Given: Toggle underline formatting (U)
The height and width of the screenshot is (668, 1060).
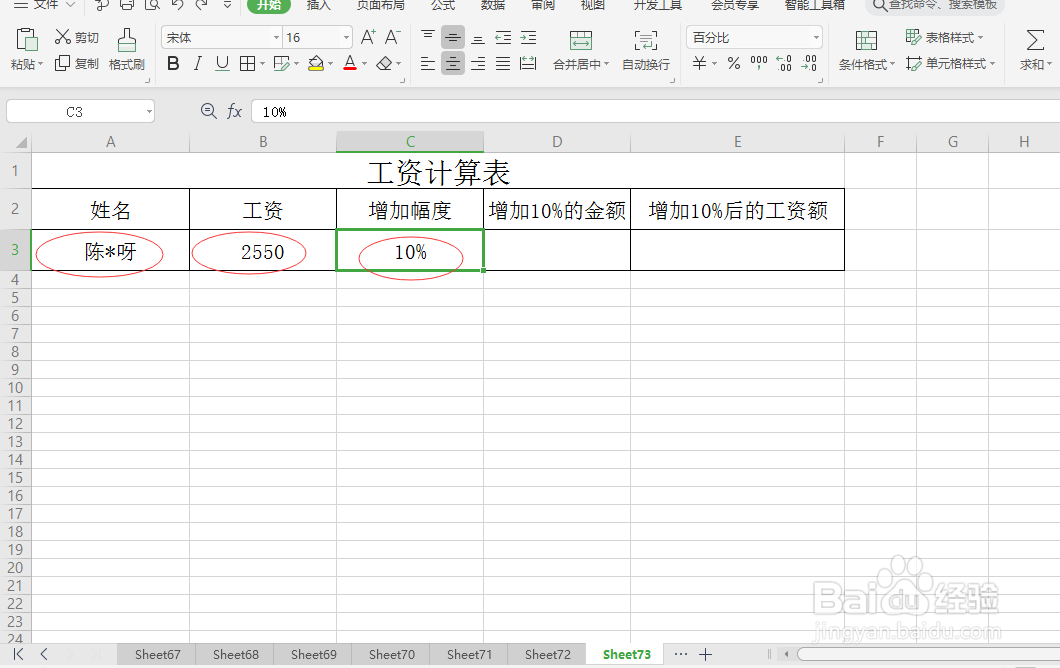Looking at the screenshot, I should pyautogui.click(x=222, y=64).
